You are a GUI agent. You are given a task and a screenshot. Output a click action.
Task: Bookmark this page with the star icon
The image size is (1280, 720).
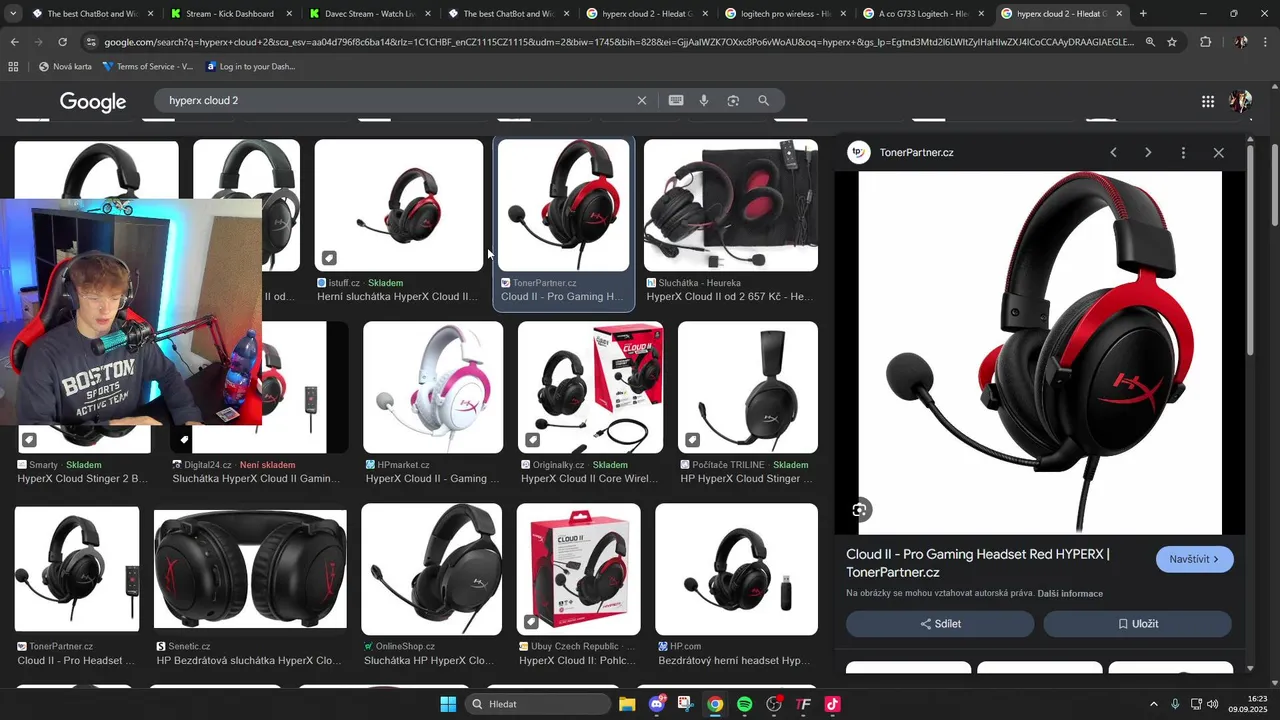1172,42
